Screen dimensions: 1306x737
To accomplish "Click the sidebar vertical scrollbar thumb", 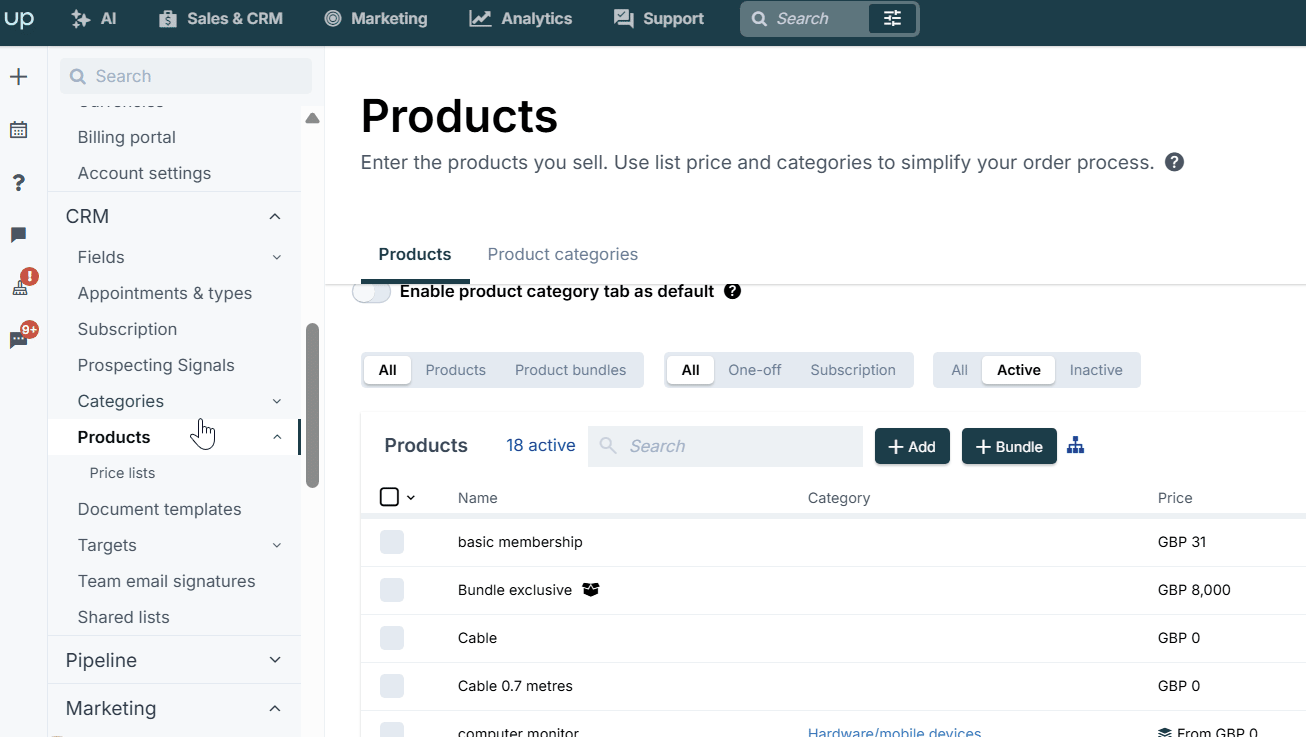I will (x=312, y=405).
